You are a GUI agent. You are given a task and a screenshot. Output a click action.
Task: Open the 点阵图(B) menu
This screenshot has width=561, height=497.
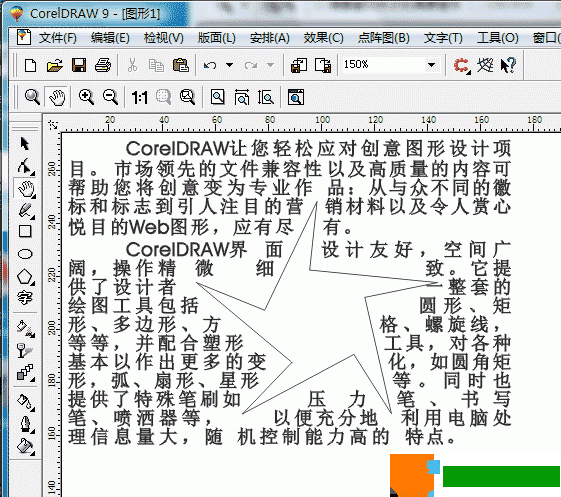point(384,38)
